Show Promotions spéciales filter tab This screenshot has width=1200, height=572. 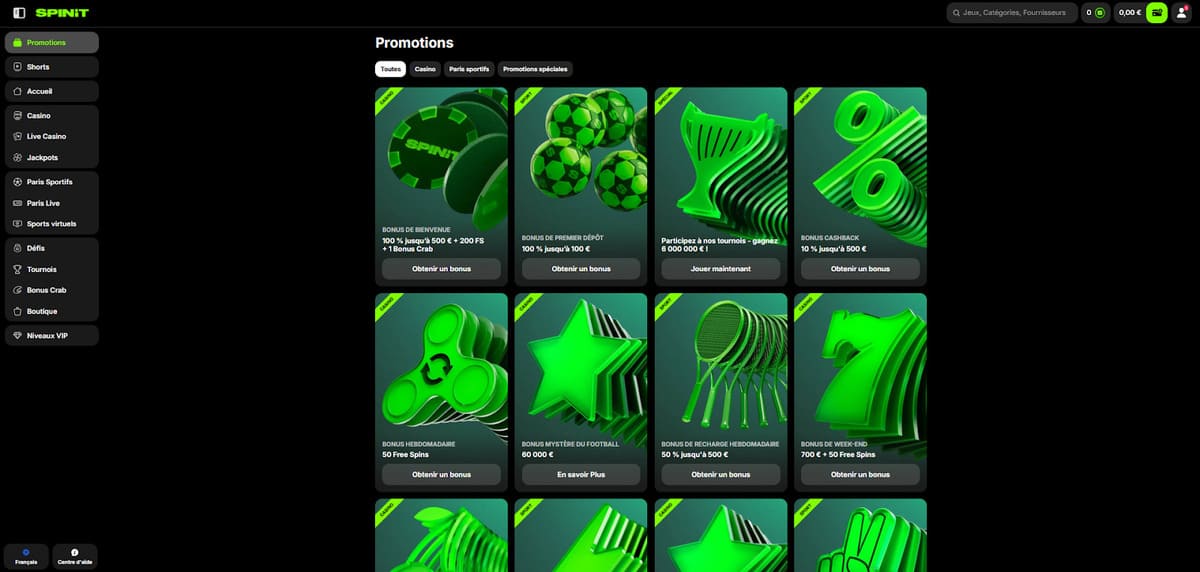[x=535, y=69]
